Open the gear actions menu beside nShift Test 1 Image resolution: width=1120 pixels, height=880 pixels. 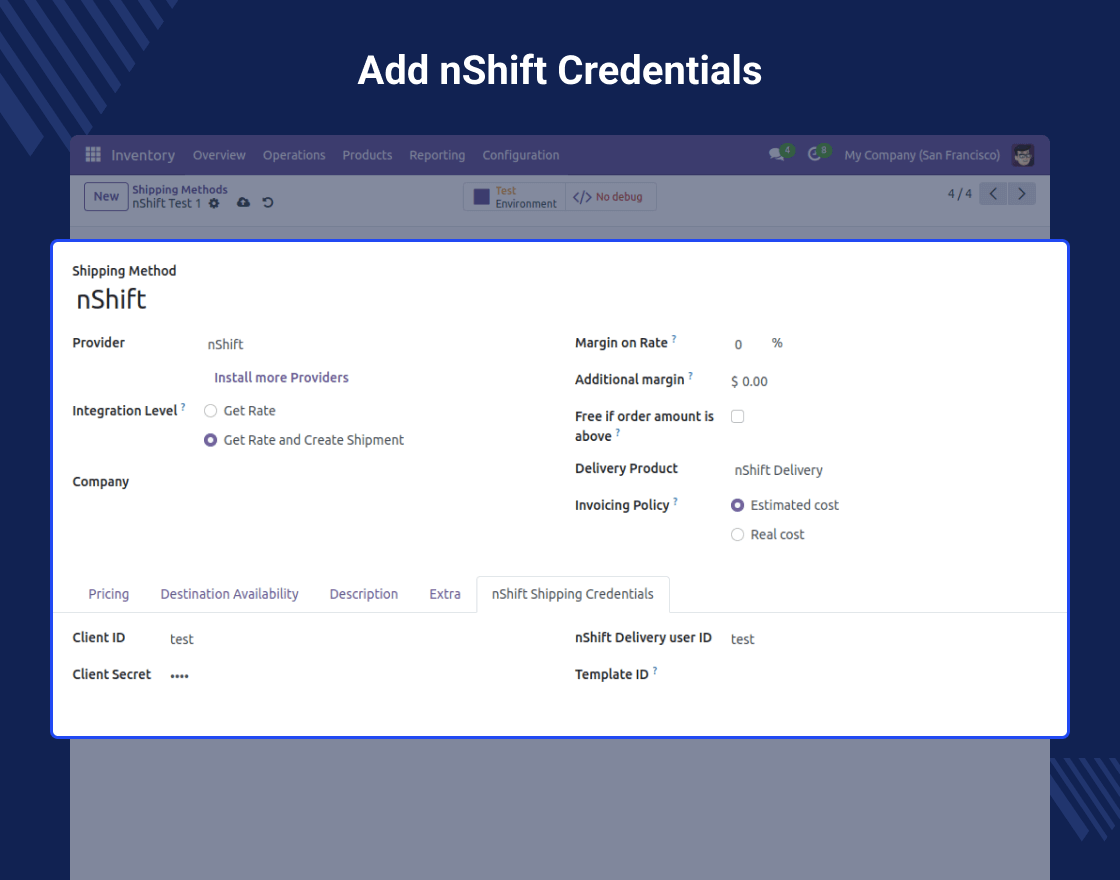click(x=214, y=204)
